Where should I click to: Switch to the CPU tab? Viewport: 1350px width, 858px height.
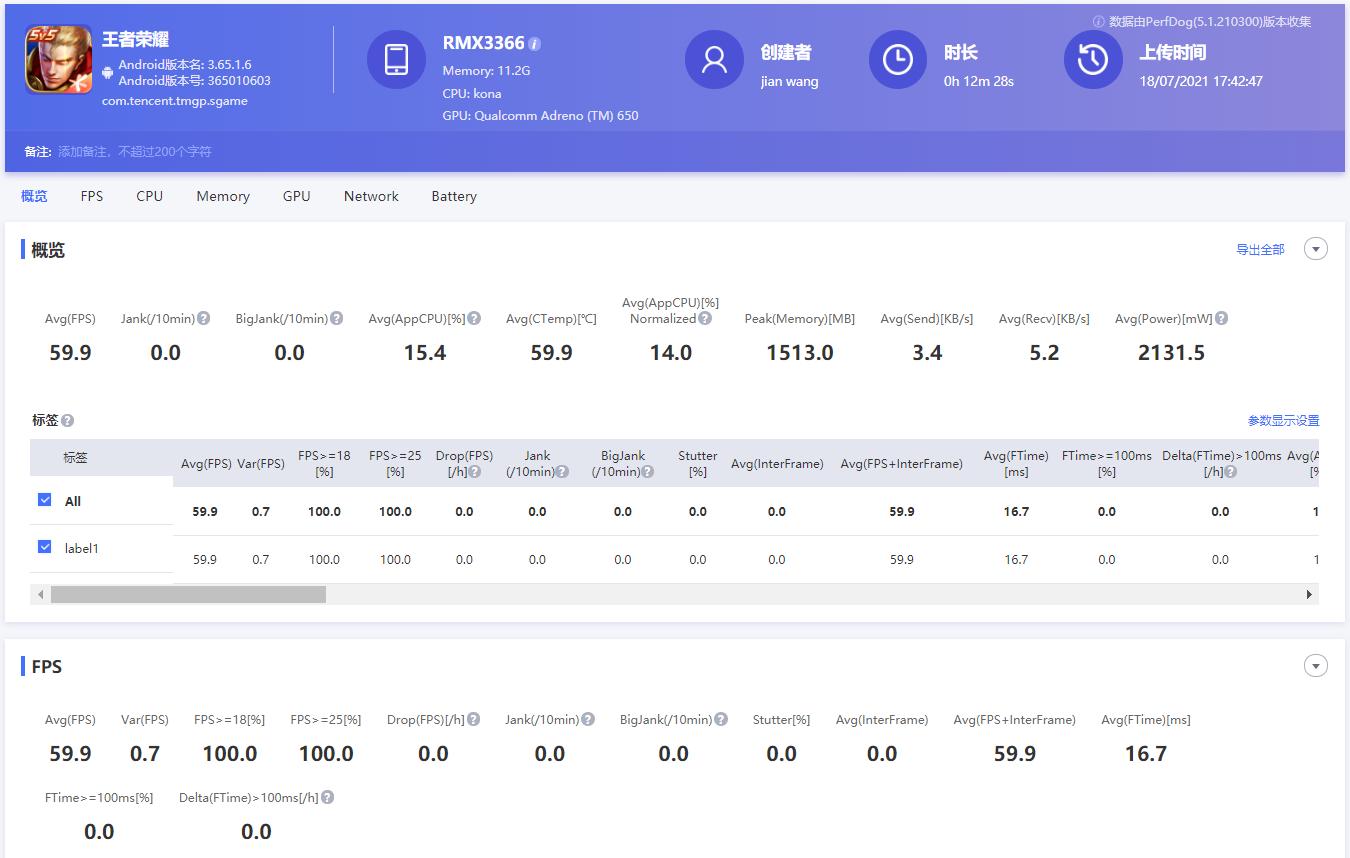pyautogui.click(x=150, y=196)
